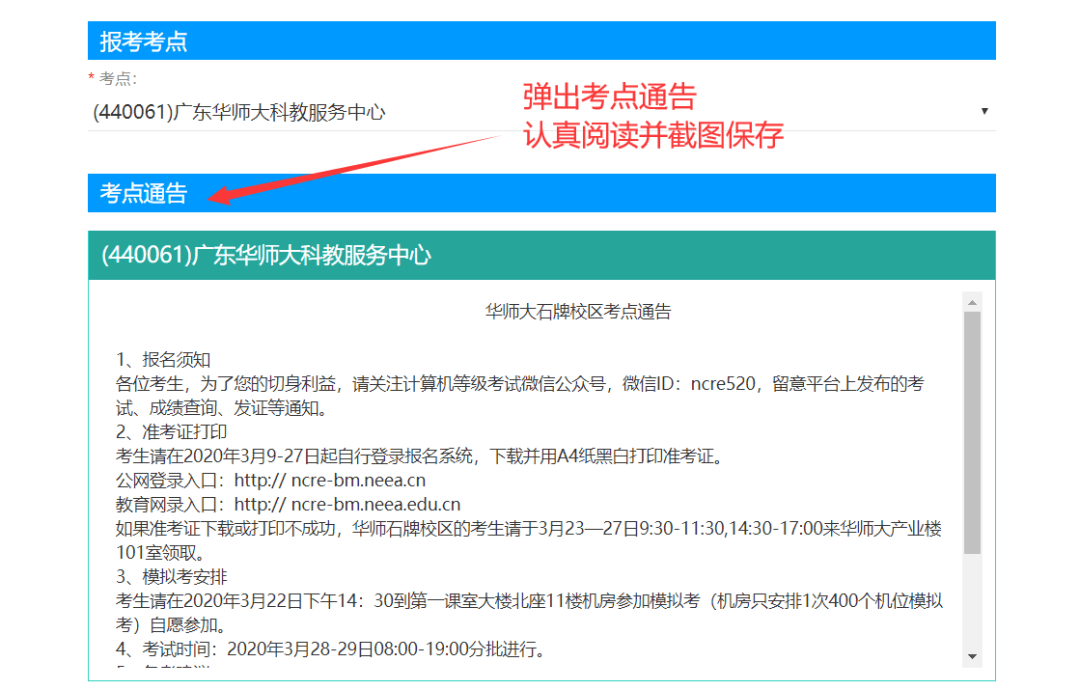Click the heading 3、模拟考安排
Viewport: 1080px width, 690px height.
(x=172, y=576)
